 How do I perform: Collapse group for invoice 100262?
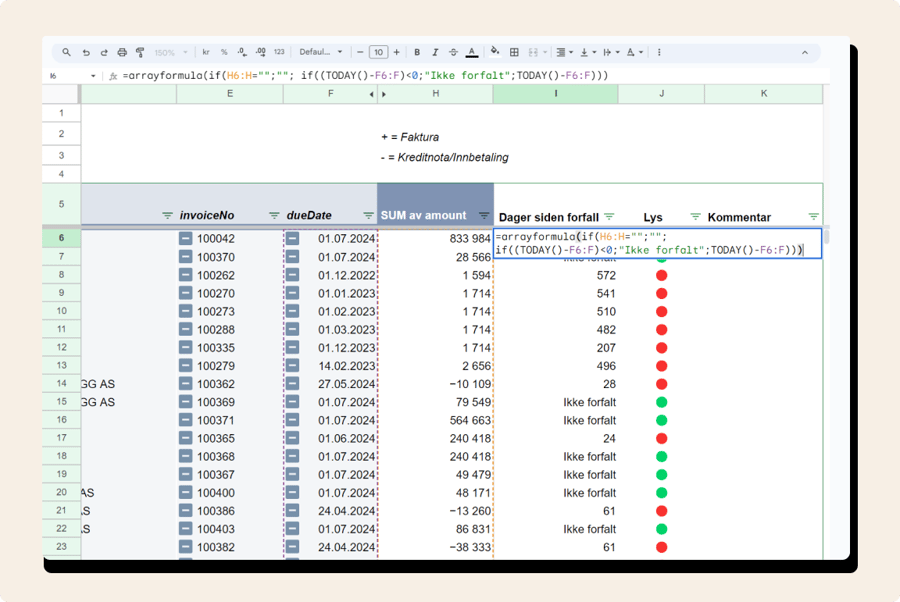pos(185,275)
